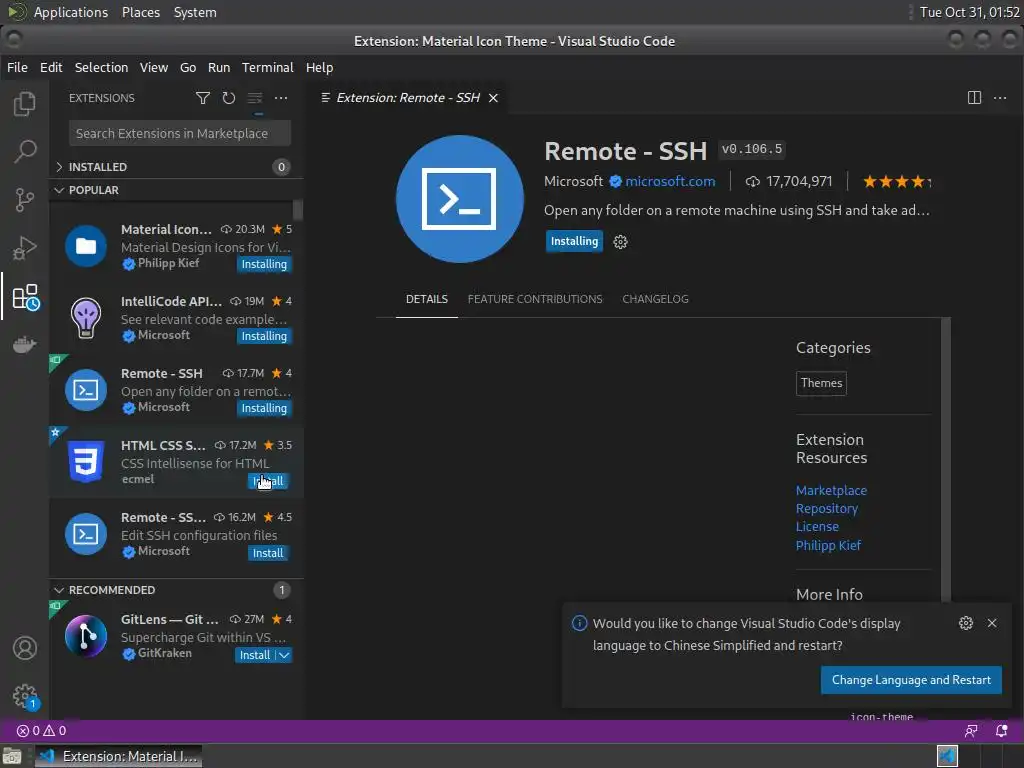1024x768 pixels.
Task: Open the microsoft.com publisher link
Action: coord(670,182)
